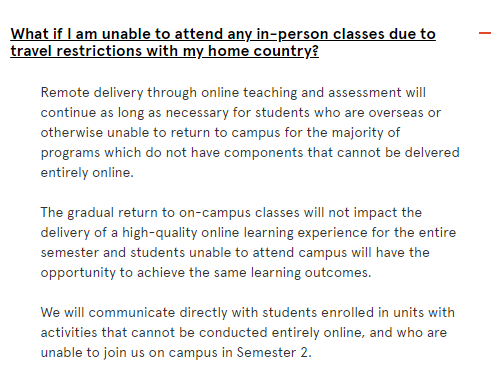Click the word 'majority' in the first paragraph
Viewport: 500px width, 376px height.
point(357,133)
